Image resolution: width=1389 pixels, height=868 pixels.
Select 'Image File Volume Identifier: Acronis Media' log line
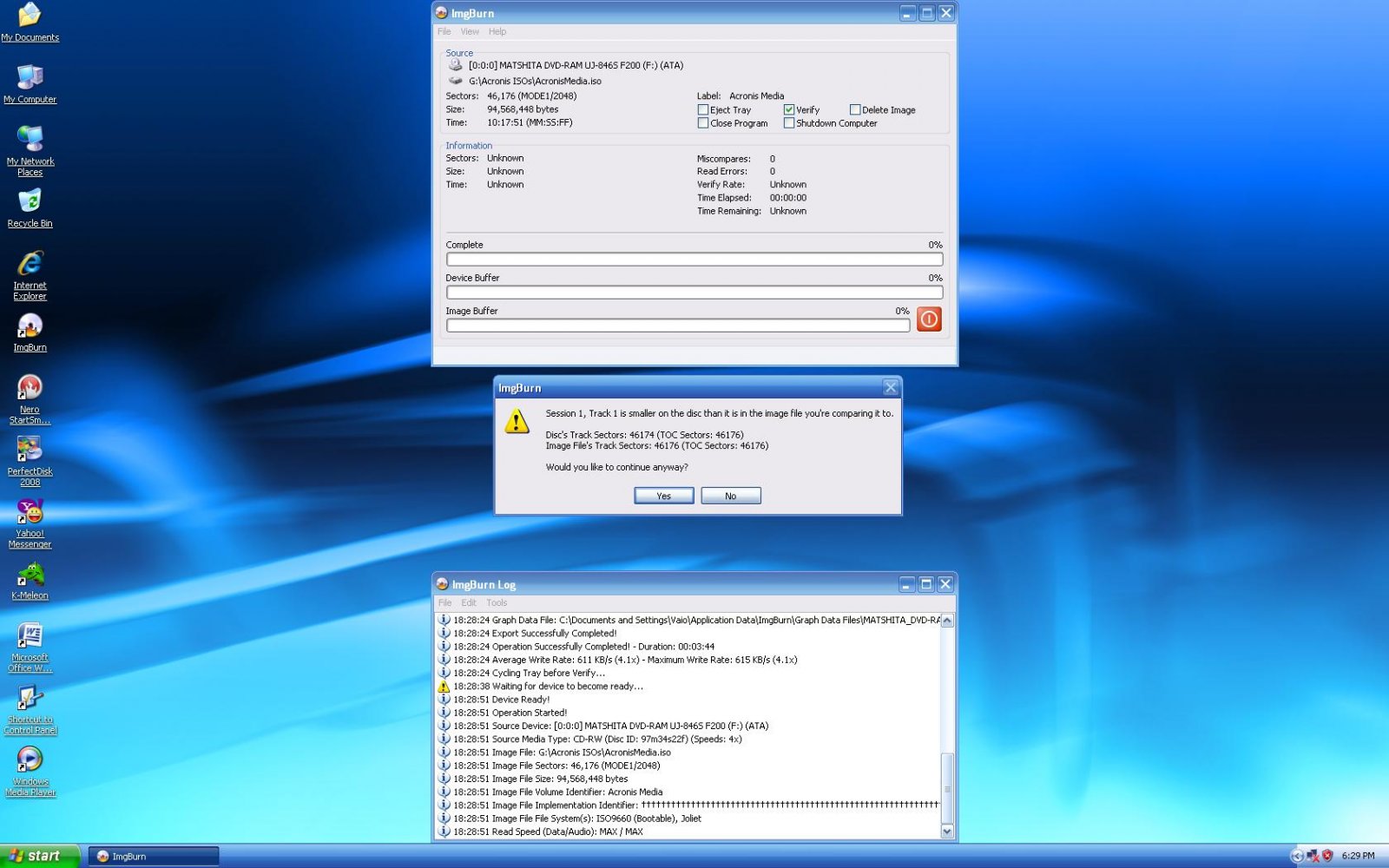pyautogui.click(x=688, y=792)
